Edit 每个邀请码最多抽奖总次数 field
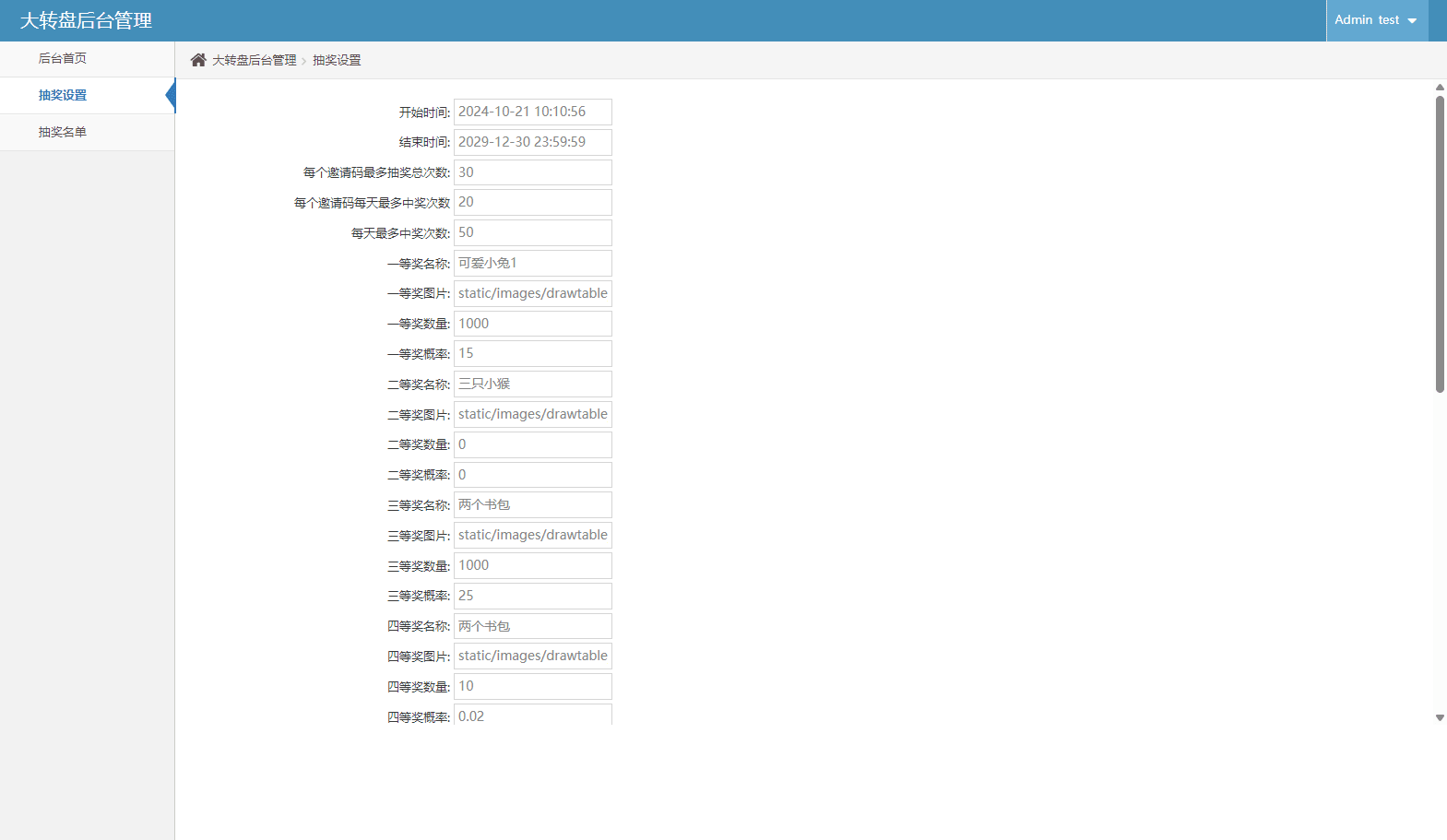The height and width of the screenshot is (840, 1447). point(533,172)
